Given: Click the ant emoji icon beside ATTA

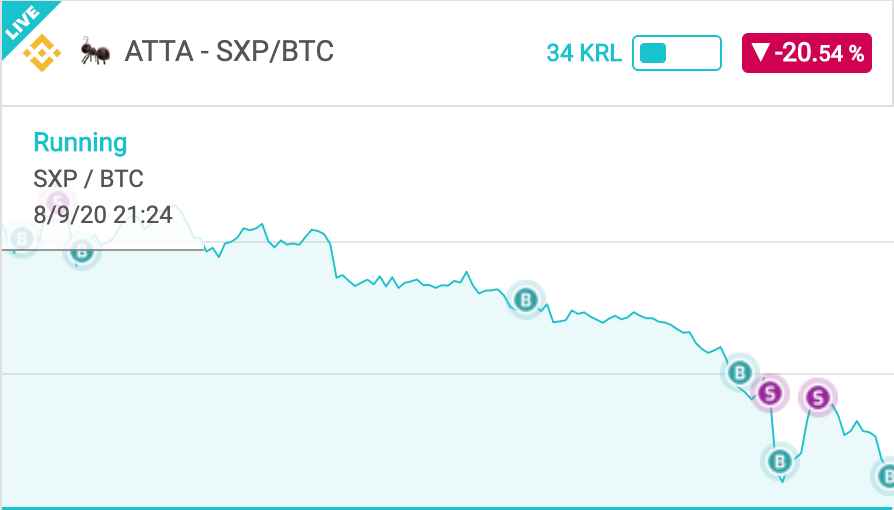Looking at the screenshot, I should click(95, 51).
